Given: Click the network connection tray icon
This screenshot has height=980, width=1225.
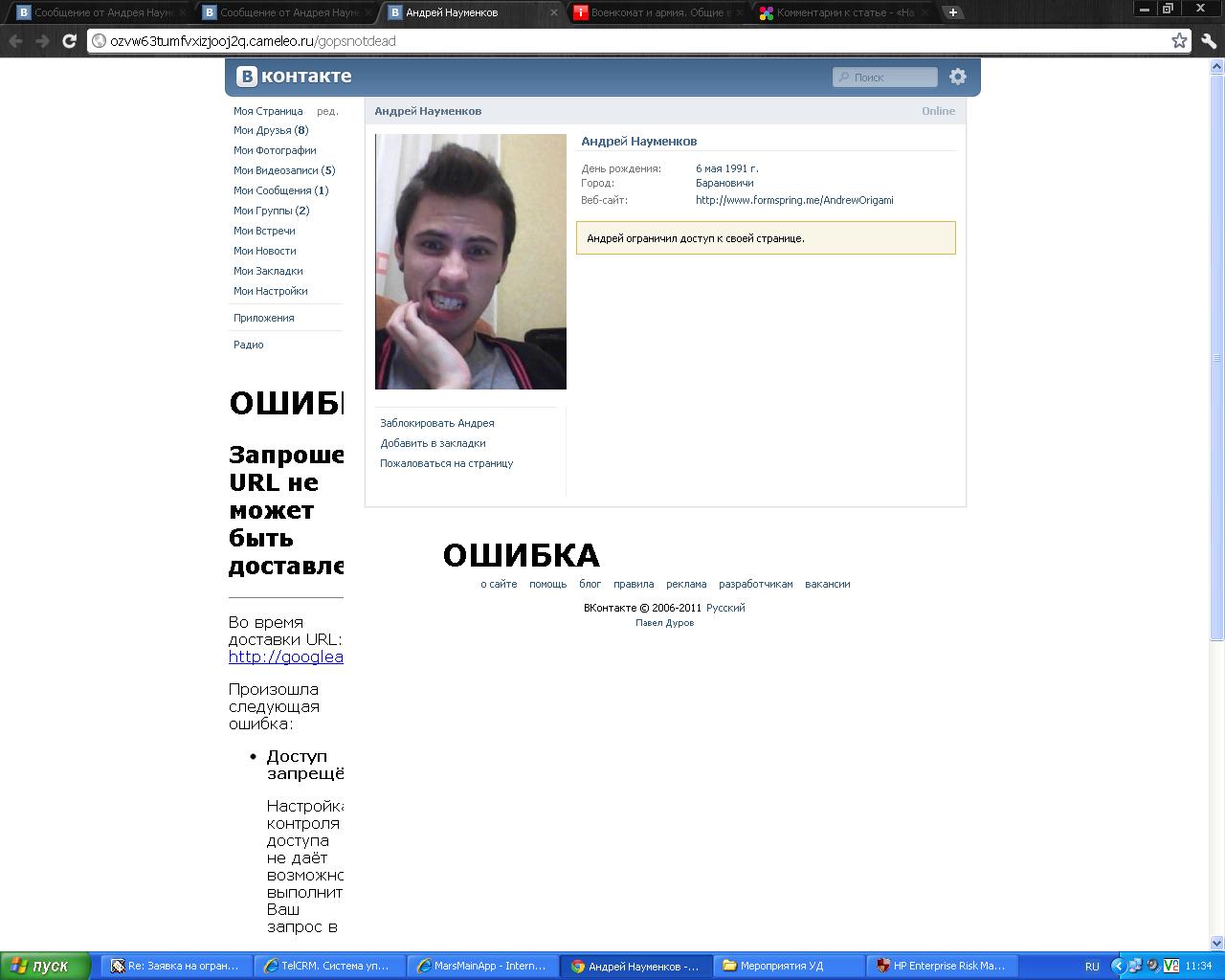Looking at the screenshot, I should click(x=1135, y=966).
